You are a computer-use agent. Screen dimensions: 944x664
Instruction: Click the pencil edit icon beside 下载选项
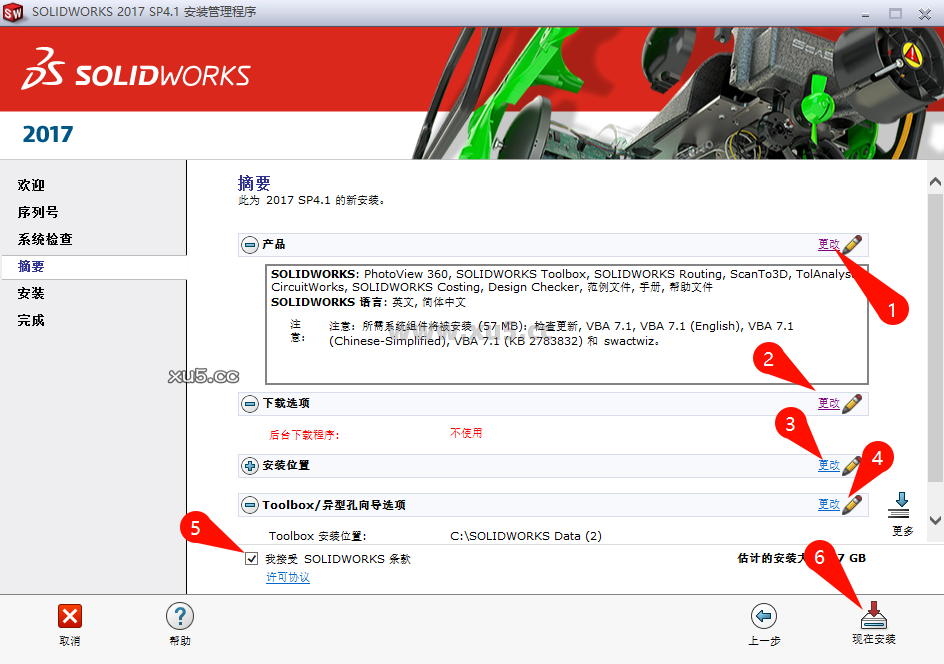851,403
